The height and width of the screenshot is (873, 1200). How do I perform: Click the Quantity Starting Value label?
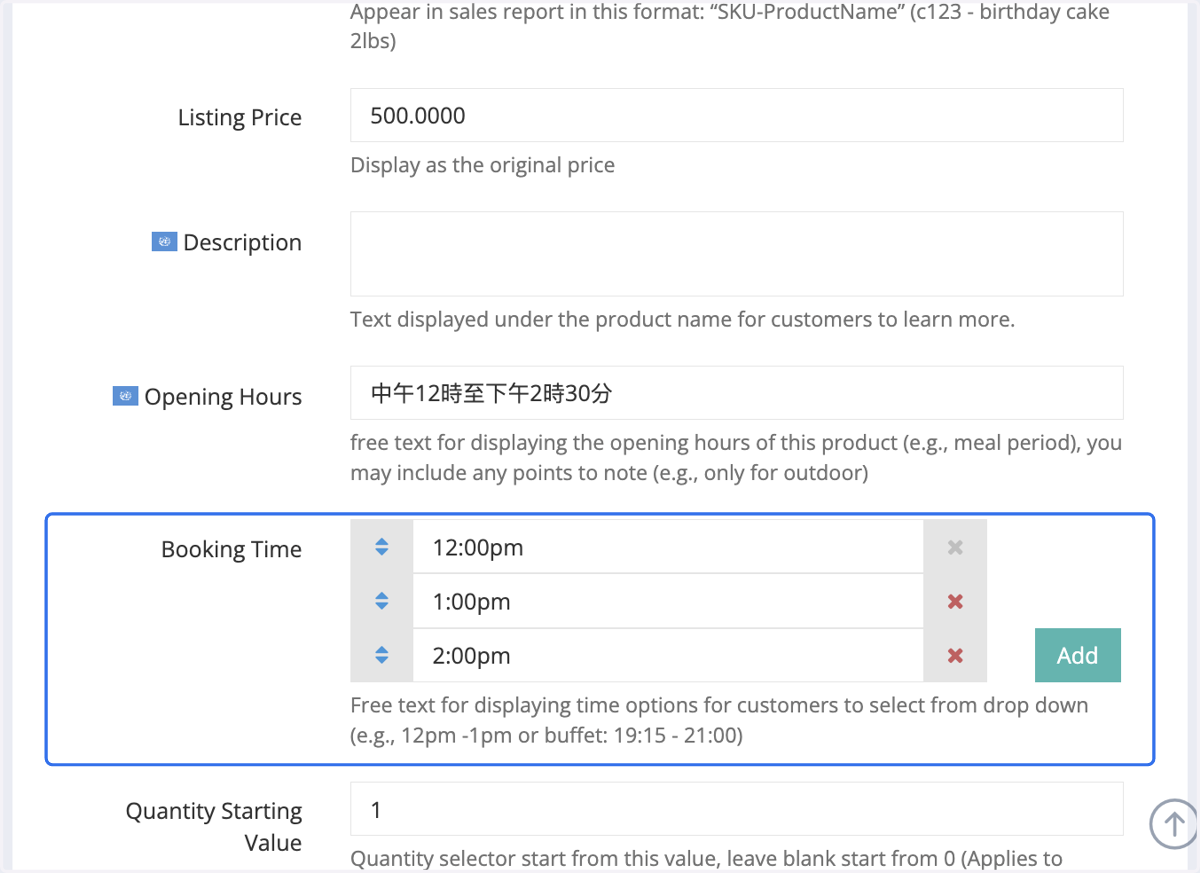pos(214,826)
